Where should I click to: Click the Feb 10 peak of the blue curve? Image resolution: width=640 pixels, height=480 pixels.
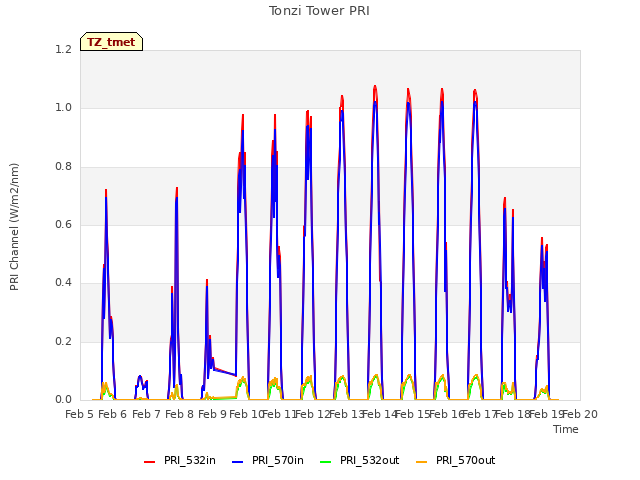point(243,131)
